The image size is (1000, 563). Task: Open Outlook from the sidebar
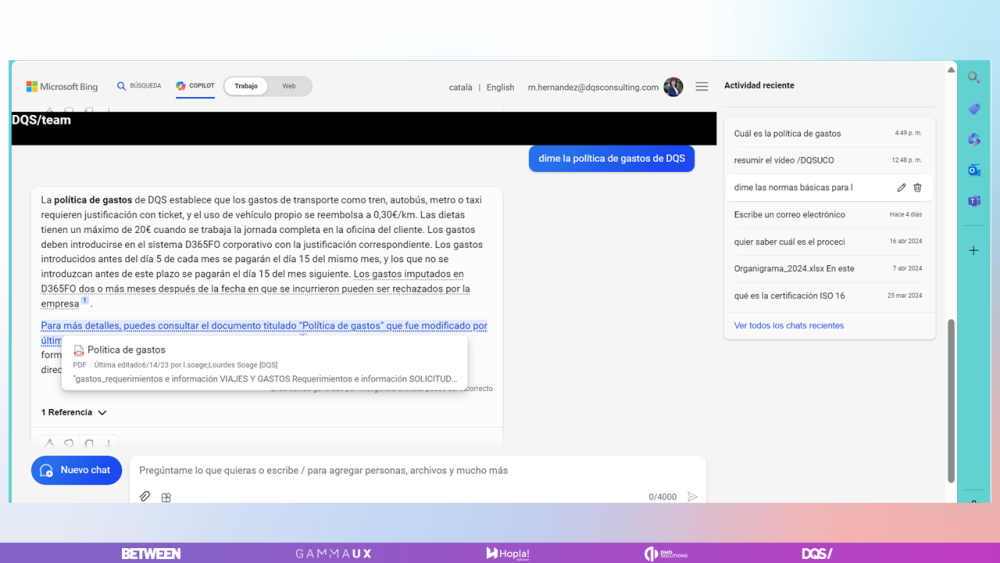tap(974, 170)
